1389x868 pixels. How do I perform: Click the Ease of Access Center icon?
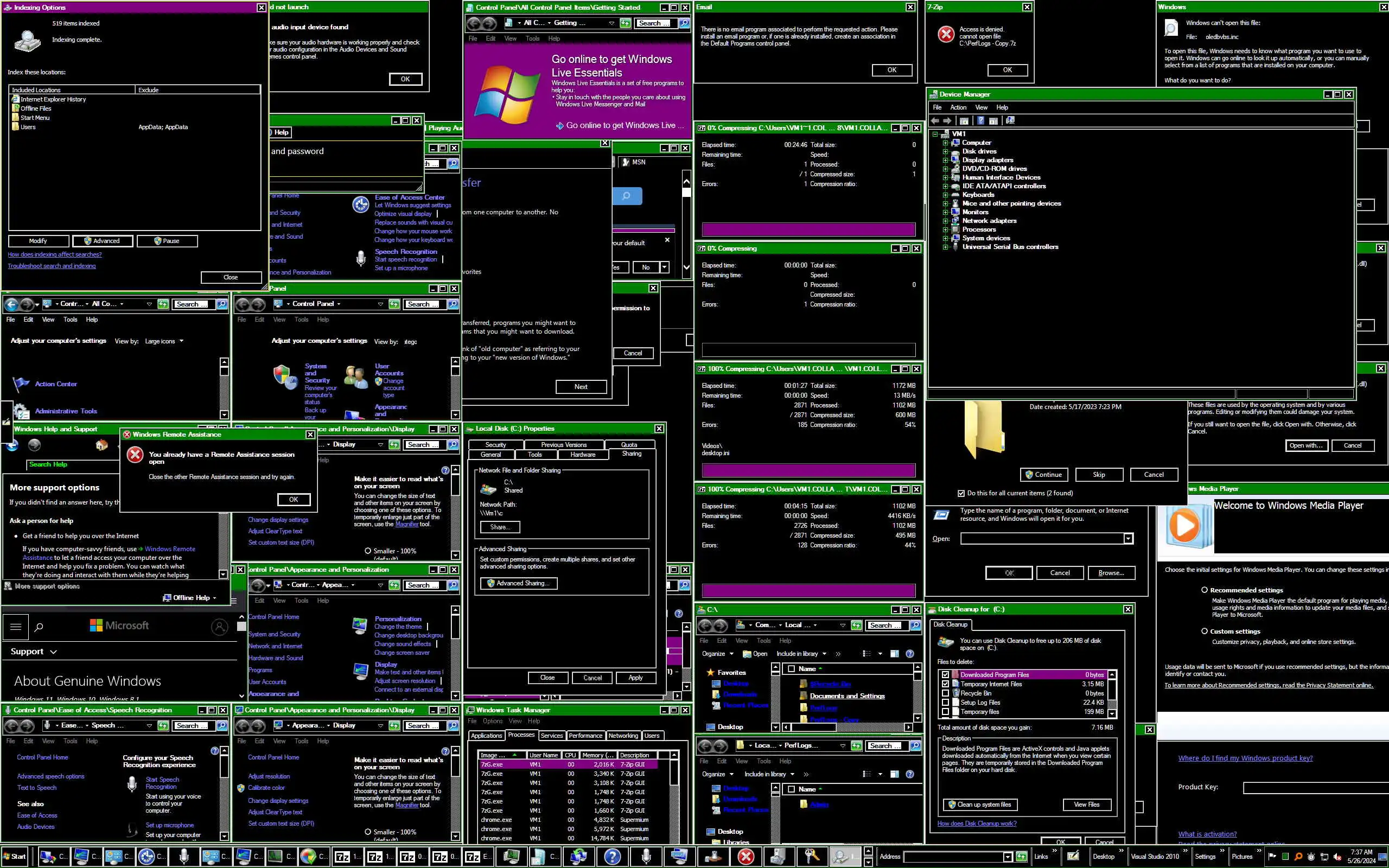click(x=360, y=205)
